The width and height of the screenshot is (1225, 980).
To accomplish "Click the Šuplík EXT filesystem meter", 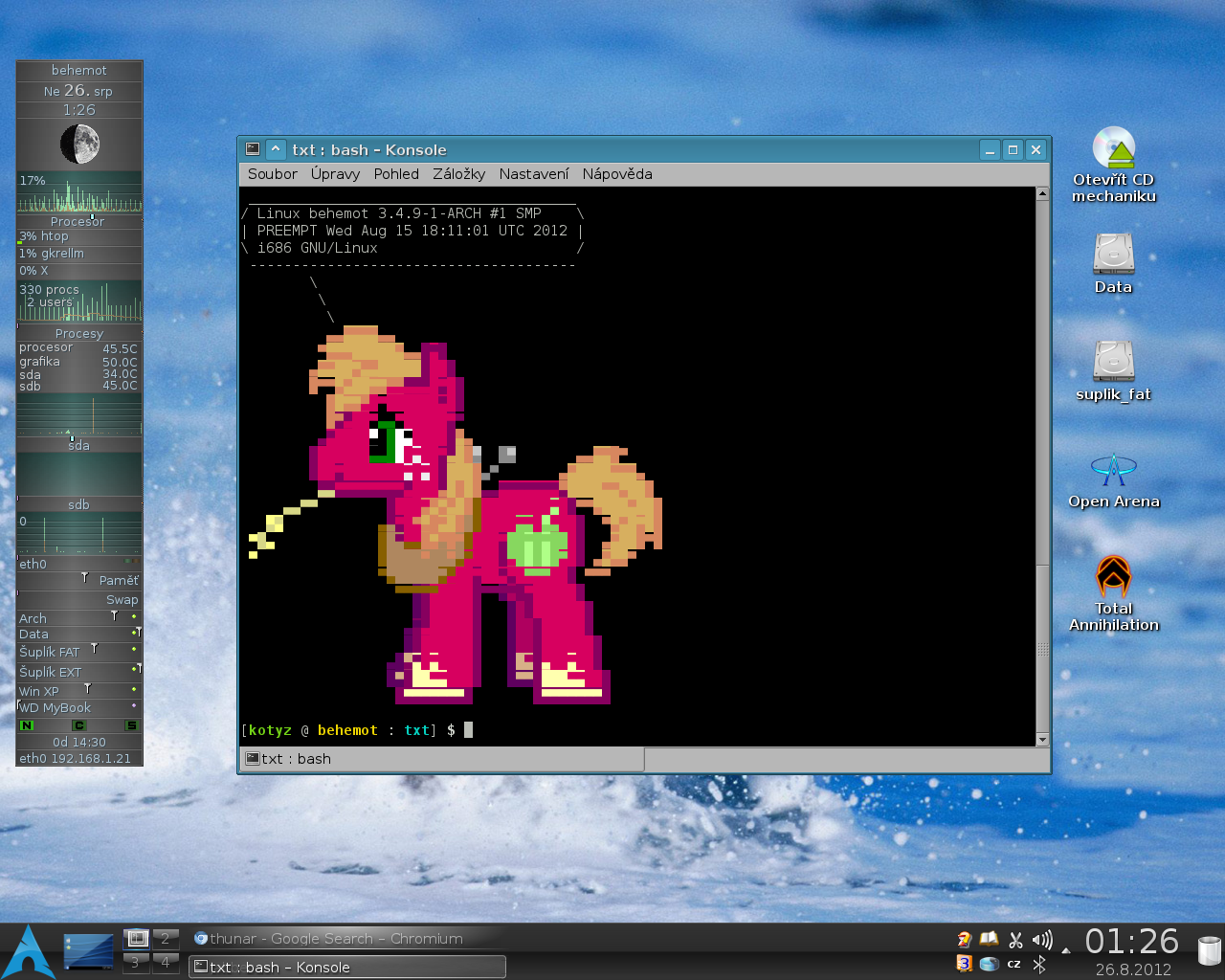I will 79,672.
